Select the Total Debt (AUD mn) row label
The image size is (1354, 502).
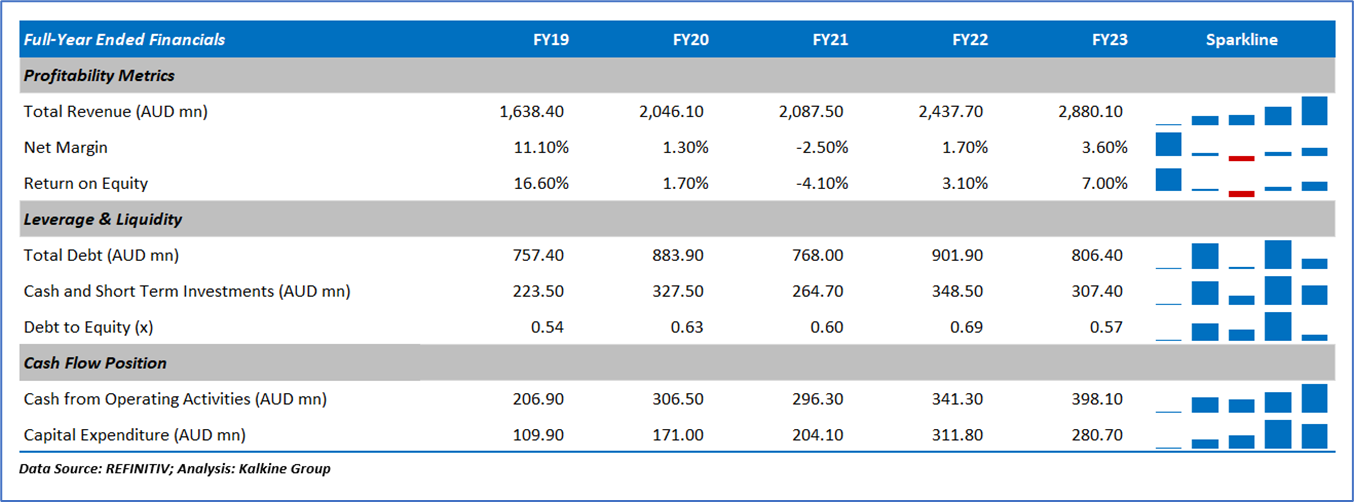tap(101, 255)
